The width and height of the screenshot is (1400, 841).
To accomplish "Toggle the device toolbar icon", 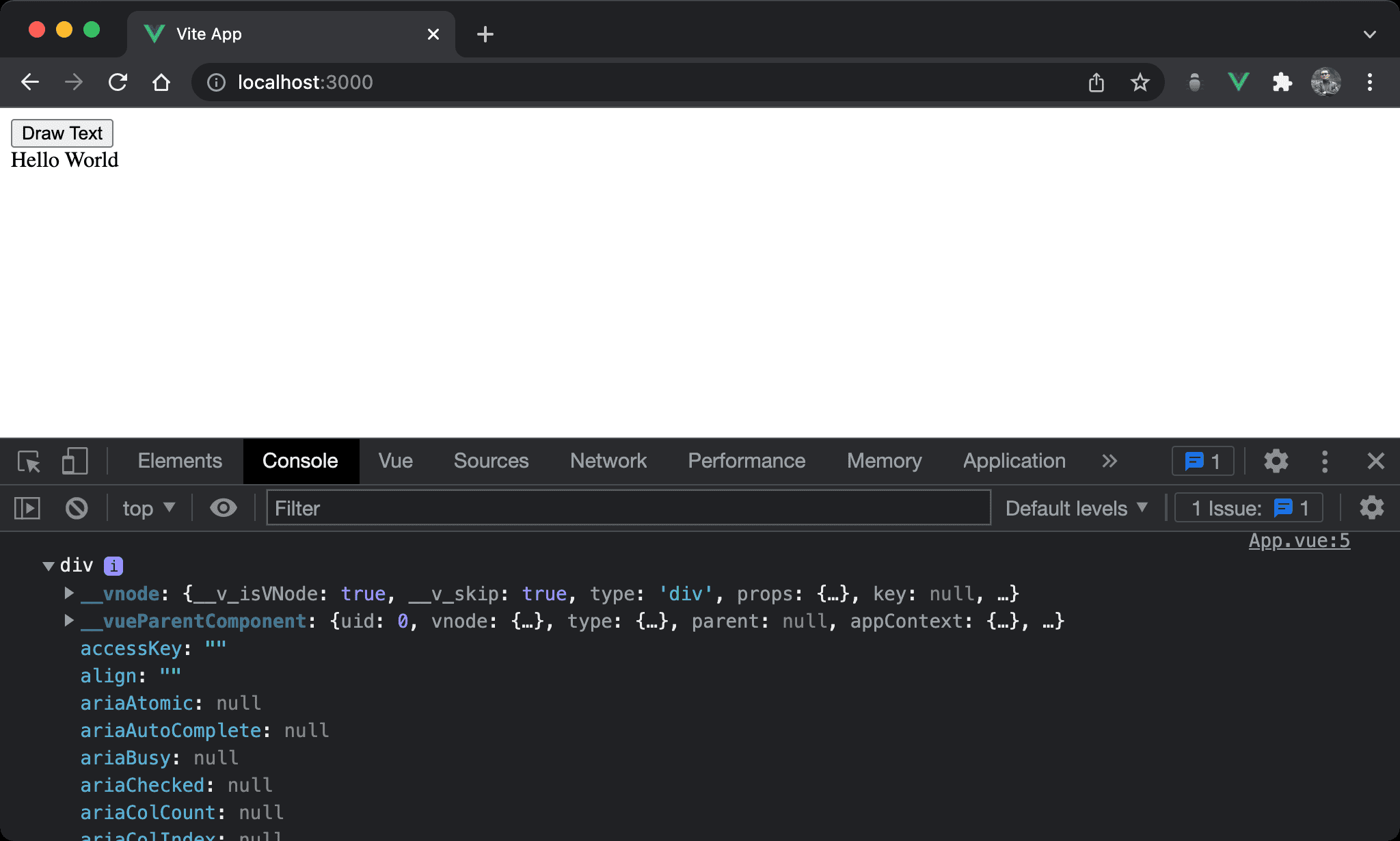I will coord(75,462).
